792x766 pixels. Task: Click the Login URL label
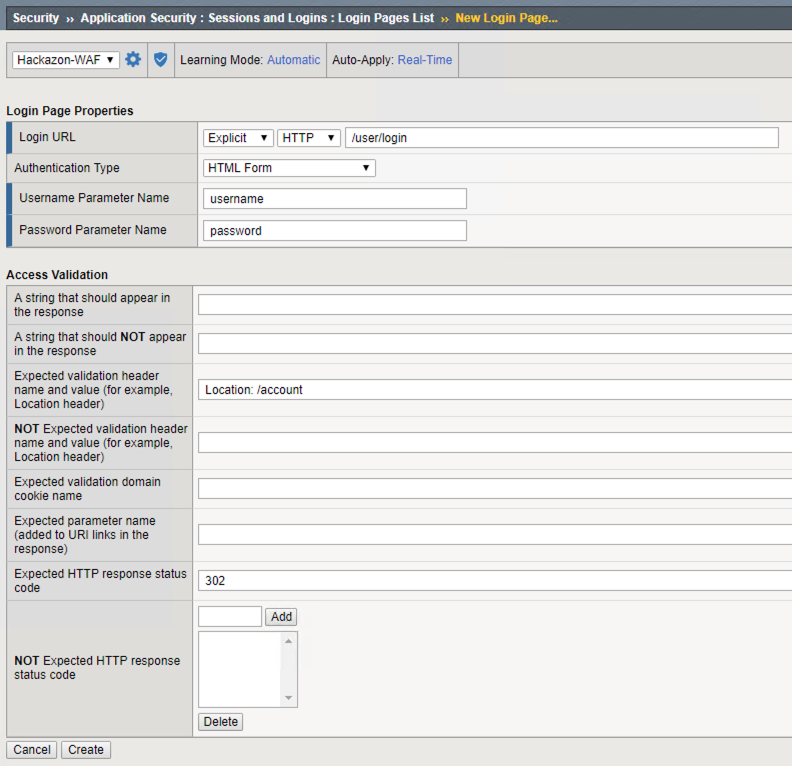47,137
